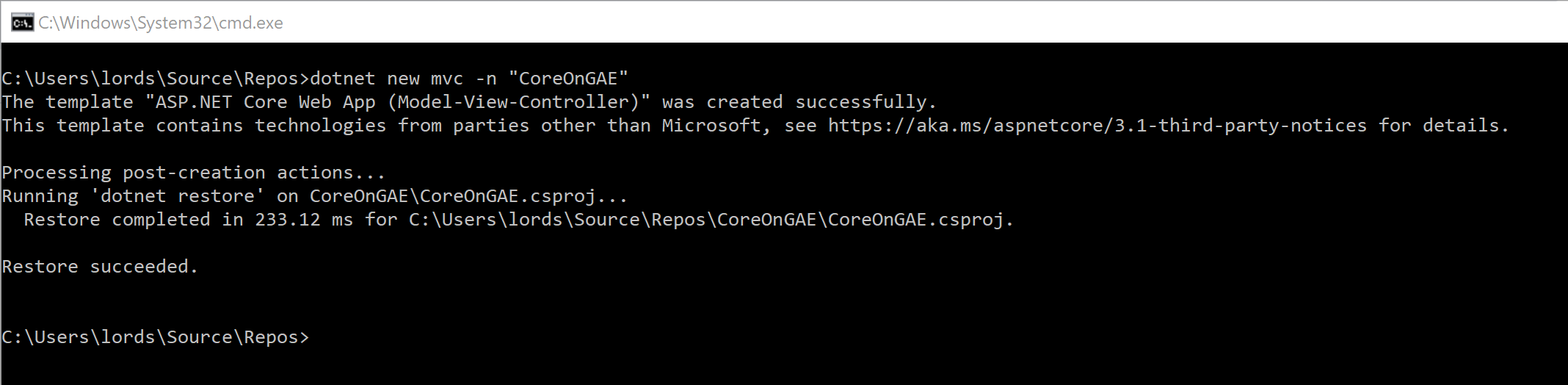Click "was created successfully." text
Viewport: 1568px width, 385px height.
click(799, 102)
